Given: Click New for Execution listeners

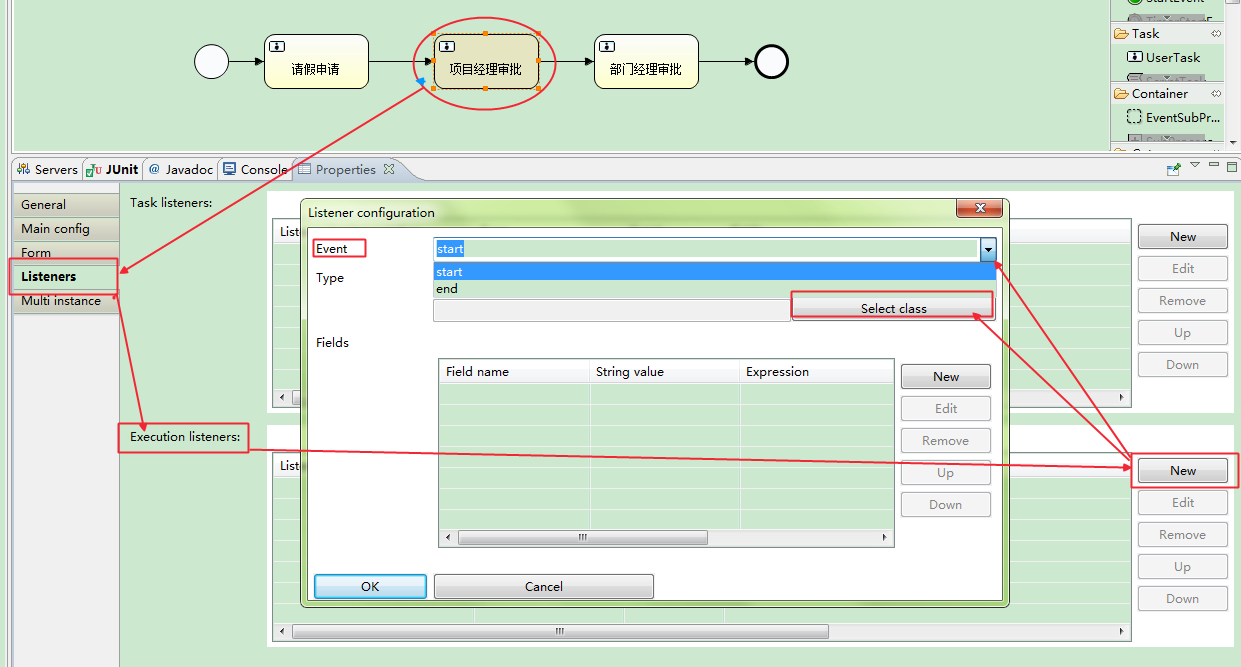Looking at the screenshot, I should point(1183,470).
